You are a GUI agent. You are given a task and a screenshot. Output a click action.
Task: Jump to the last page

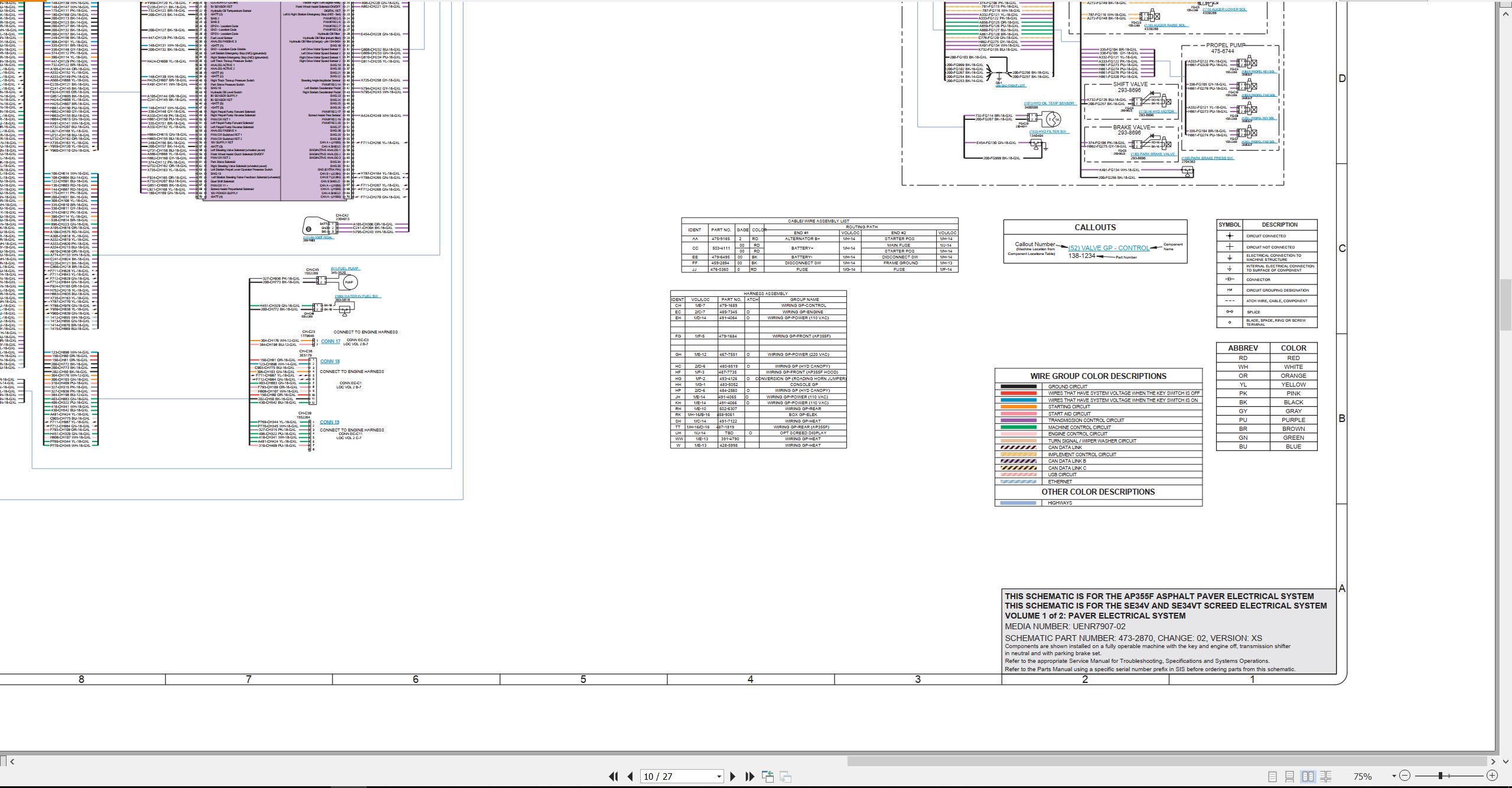(x=750, y=776)
